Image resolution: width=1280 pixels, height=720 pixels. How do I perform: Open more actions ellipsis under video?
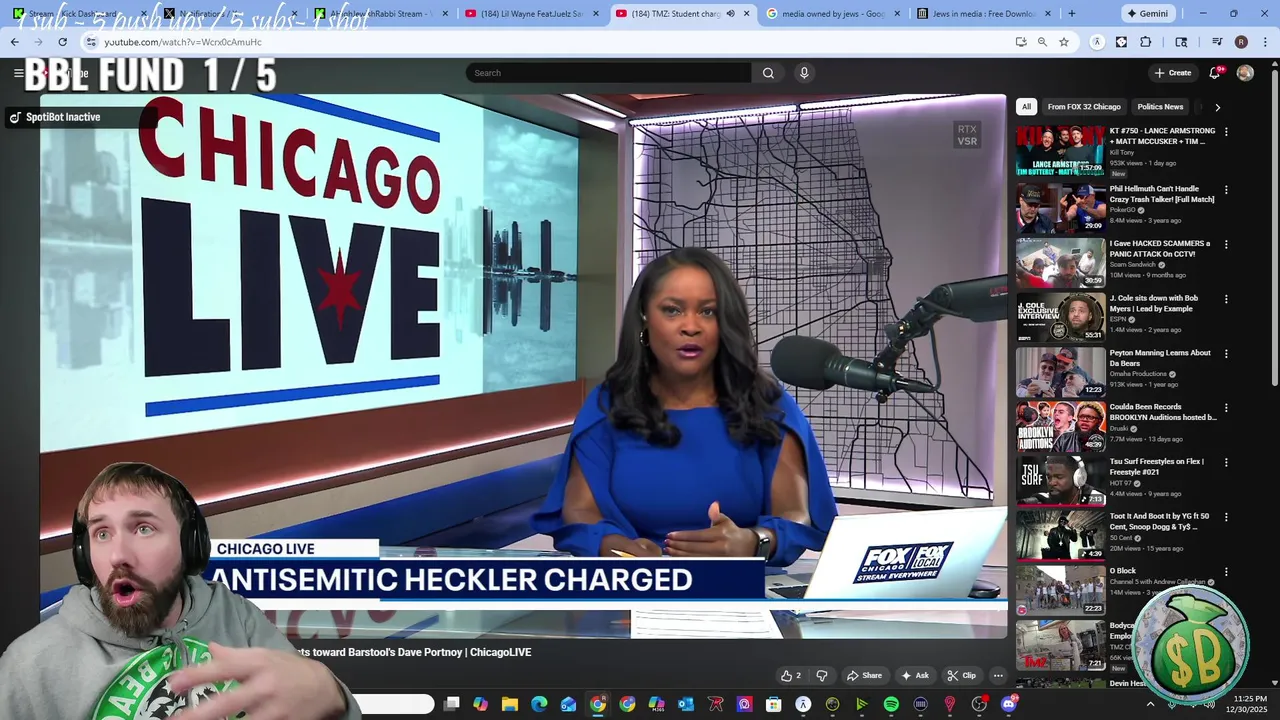pos(998,676)
